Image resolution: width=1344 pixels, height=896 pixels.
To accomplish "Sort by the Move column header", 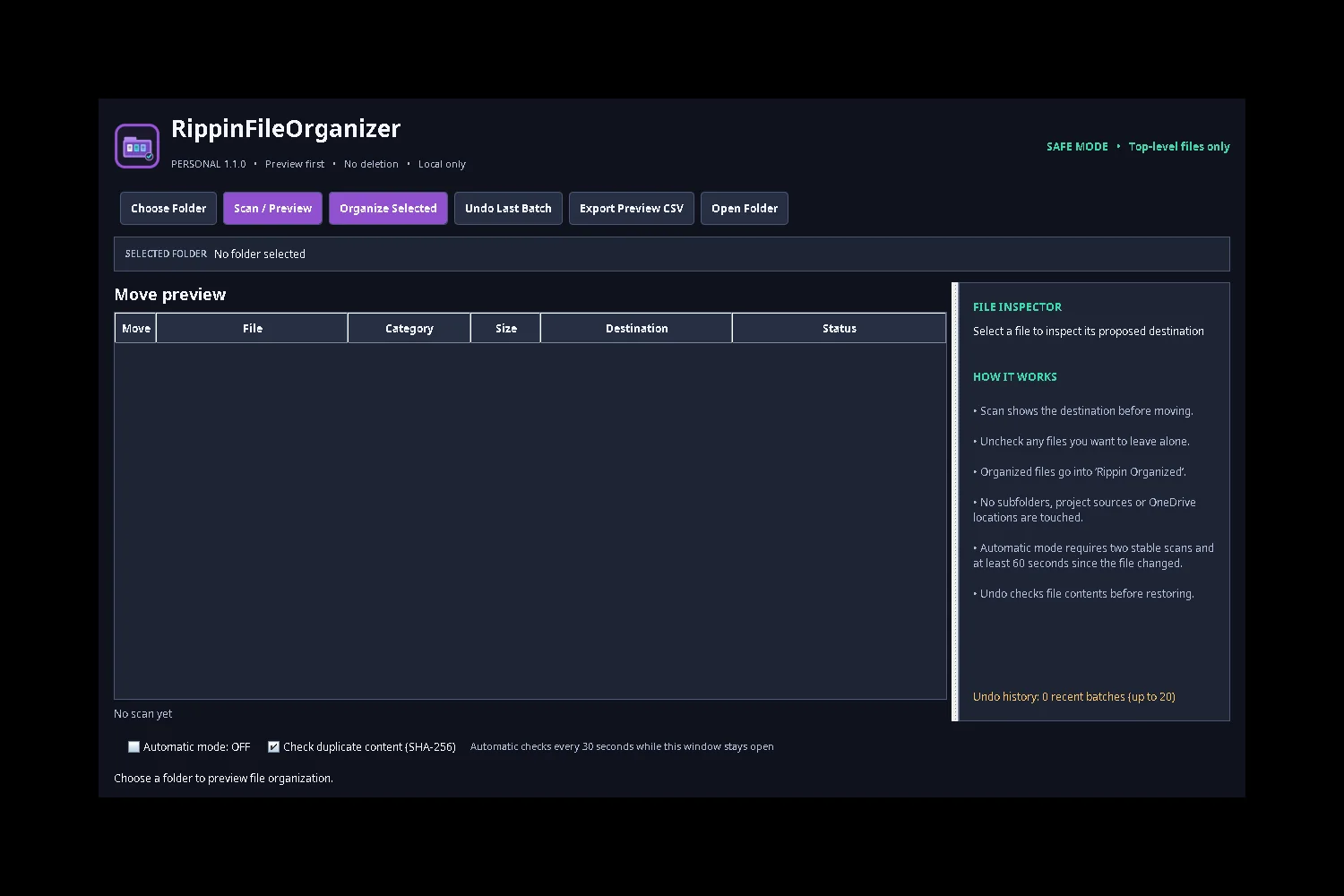I will pos(136,328).
